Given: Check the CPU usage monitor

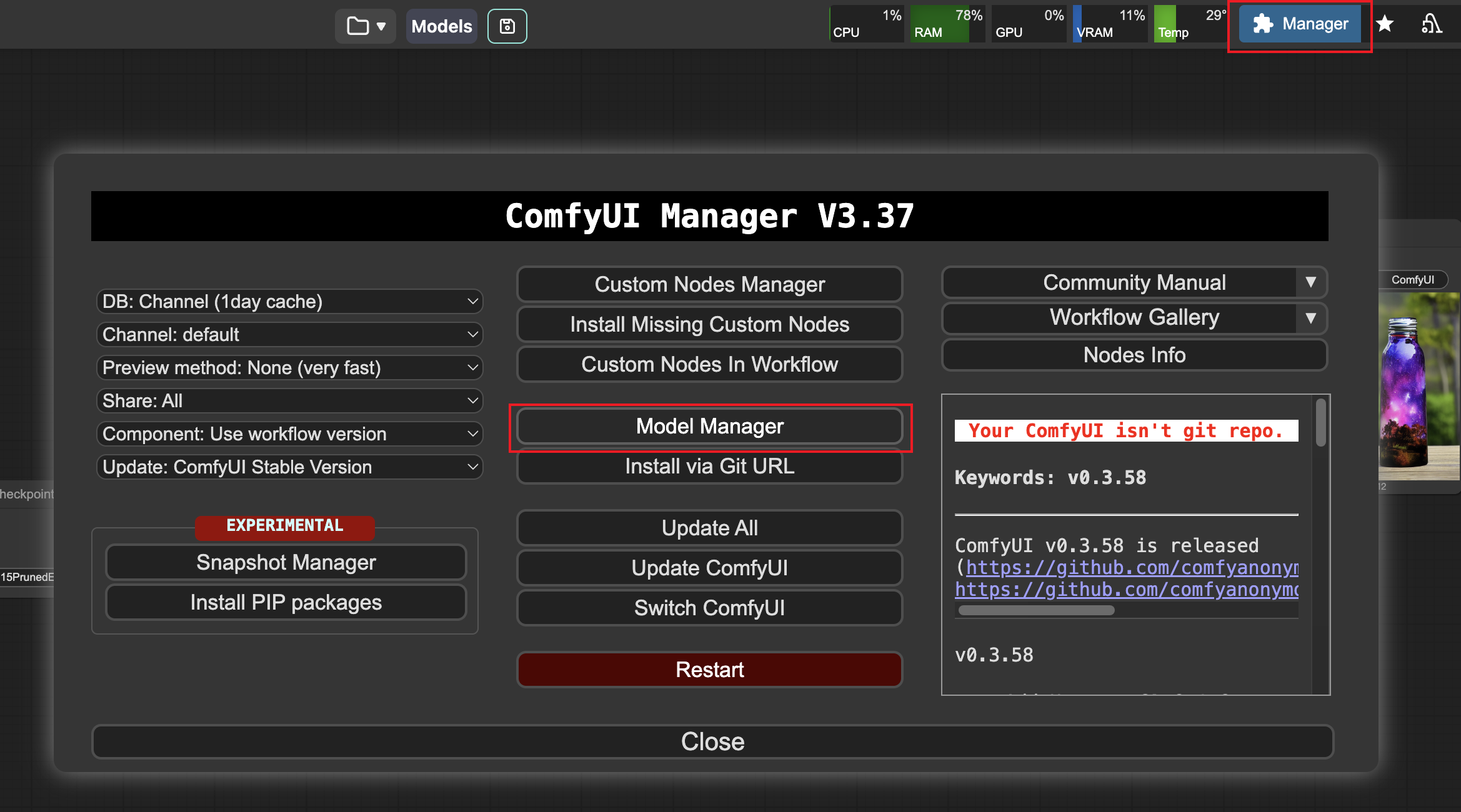Looking at the screenshot, I should click(865, 24).
